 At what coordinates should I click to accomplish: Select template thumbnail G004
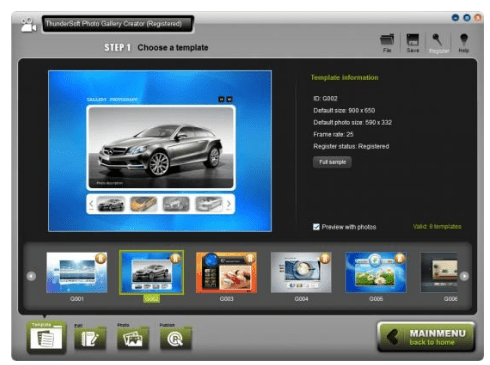301,272
